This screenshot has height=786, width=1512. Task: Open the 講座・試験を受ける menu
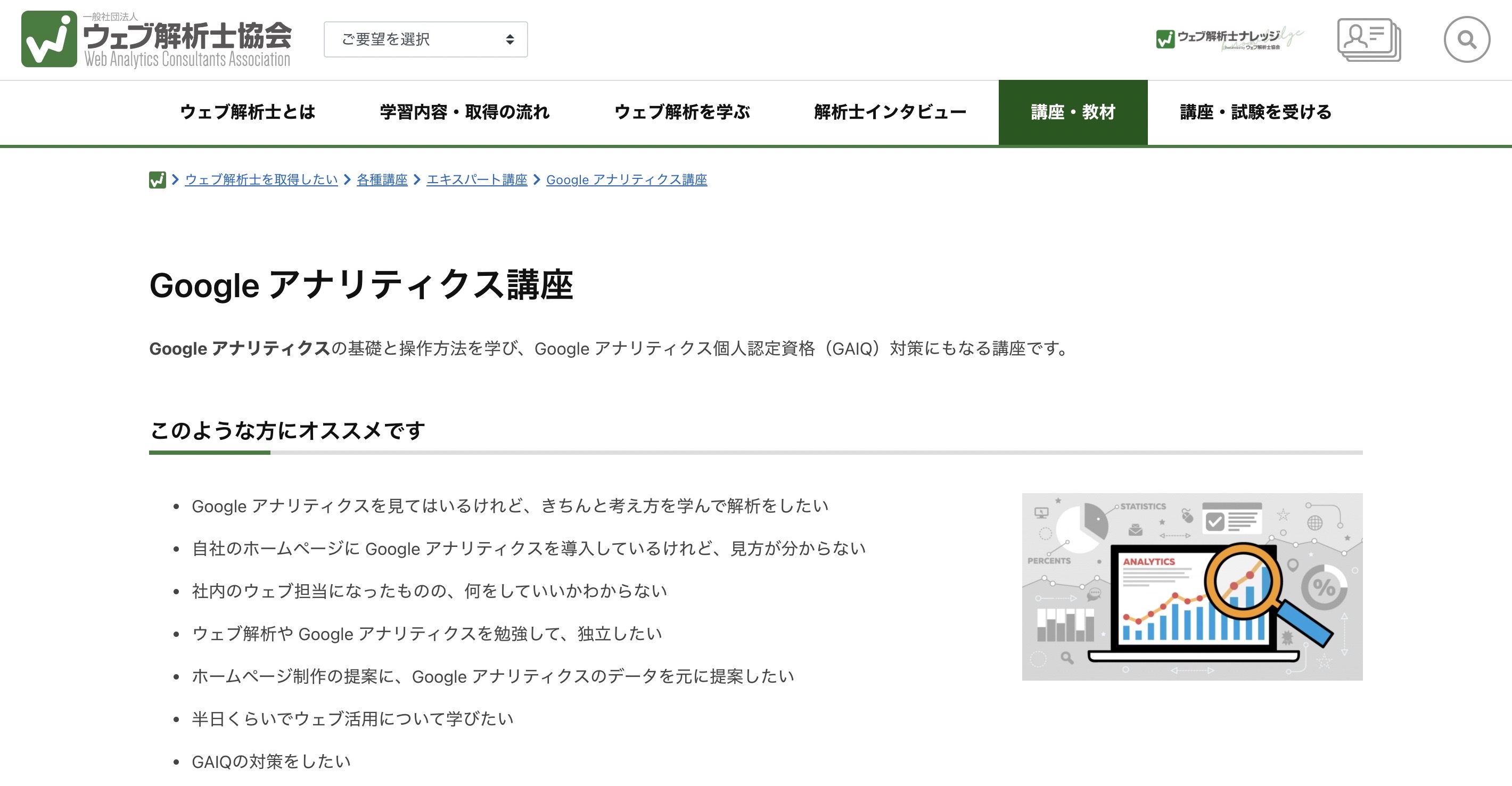coord(1255,112)
